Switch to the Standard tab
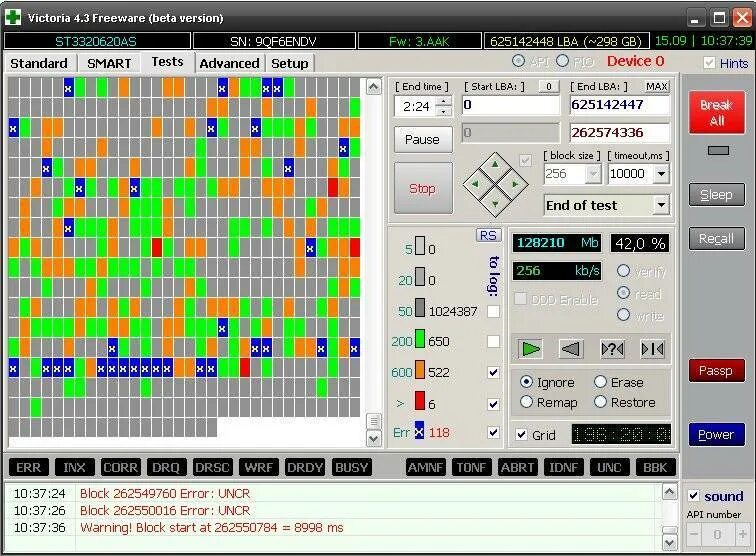This screenshot has height=556, width=756. point(39,63)
